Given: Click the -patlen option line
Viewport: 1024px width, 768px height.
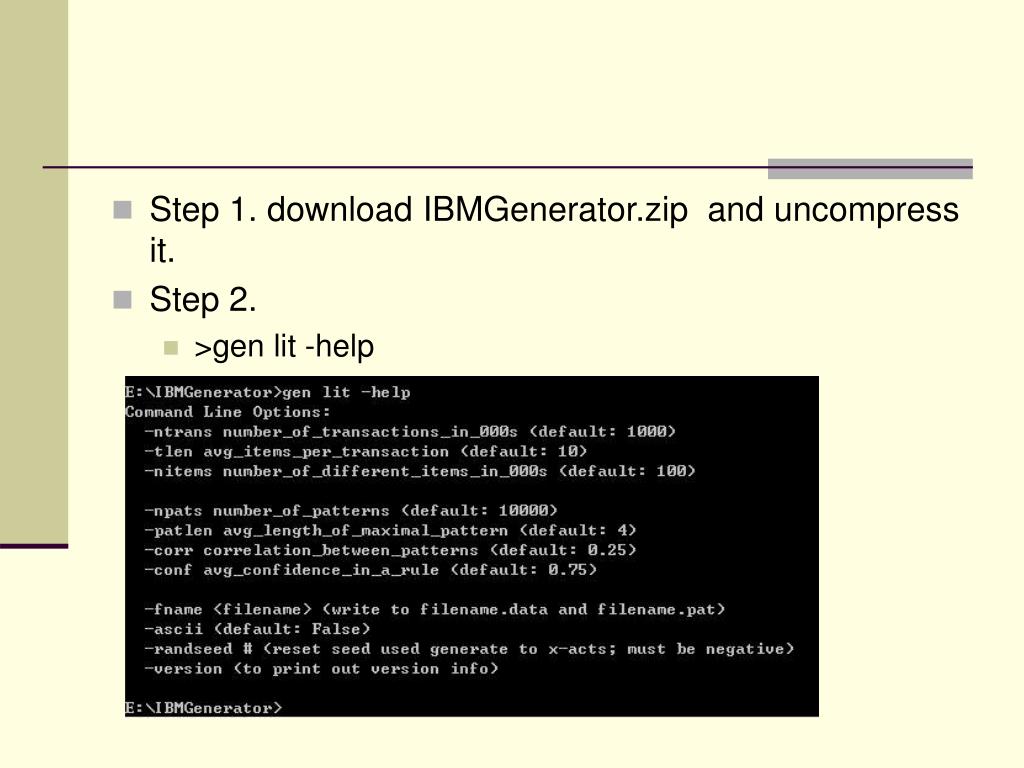Looking at the screenshot, I should [390, 530].
